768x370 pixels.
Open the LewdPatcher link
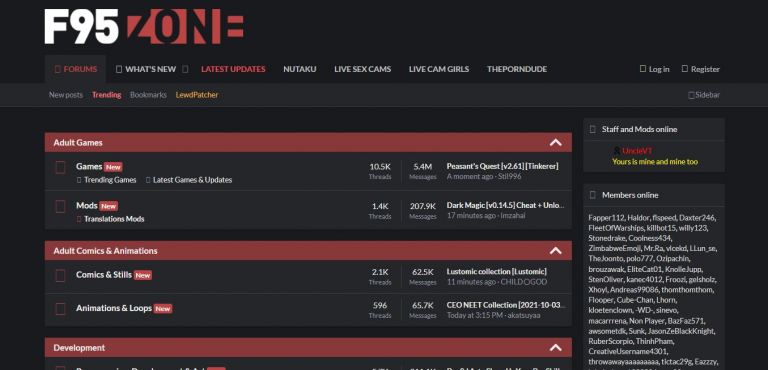click(x=197, y=95)
